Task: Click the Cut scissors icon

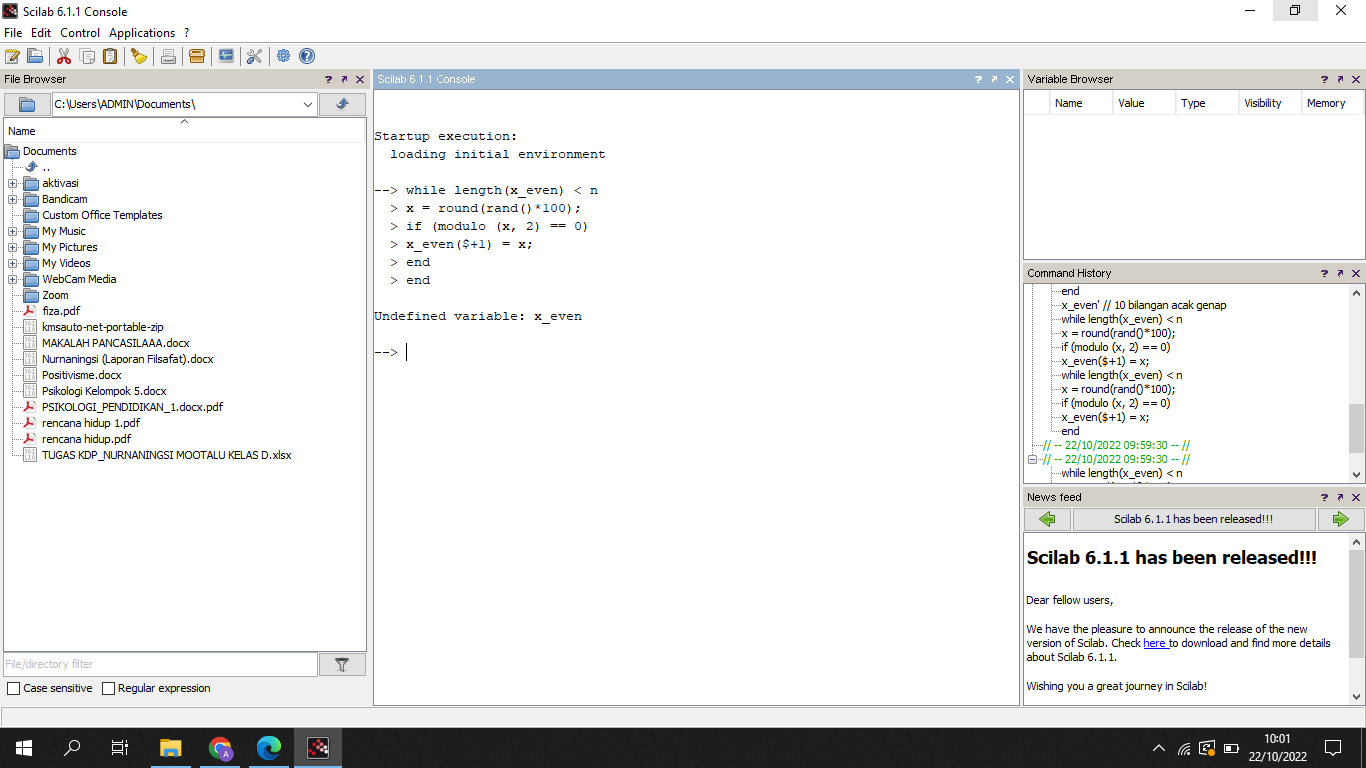Action: [64, 56]
